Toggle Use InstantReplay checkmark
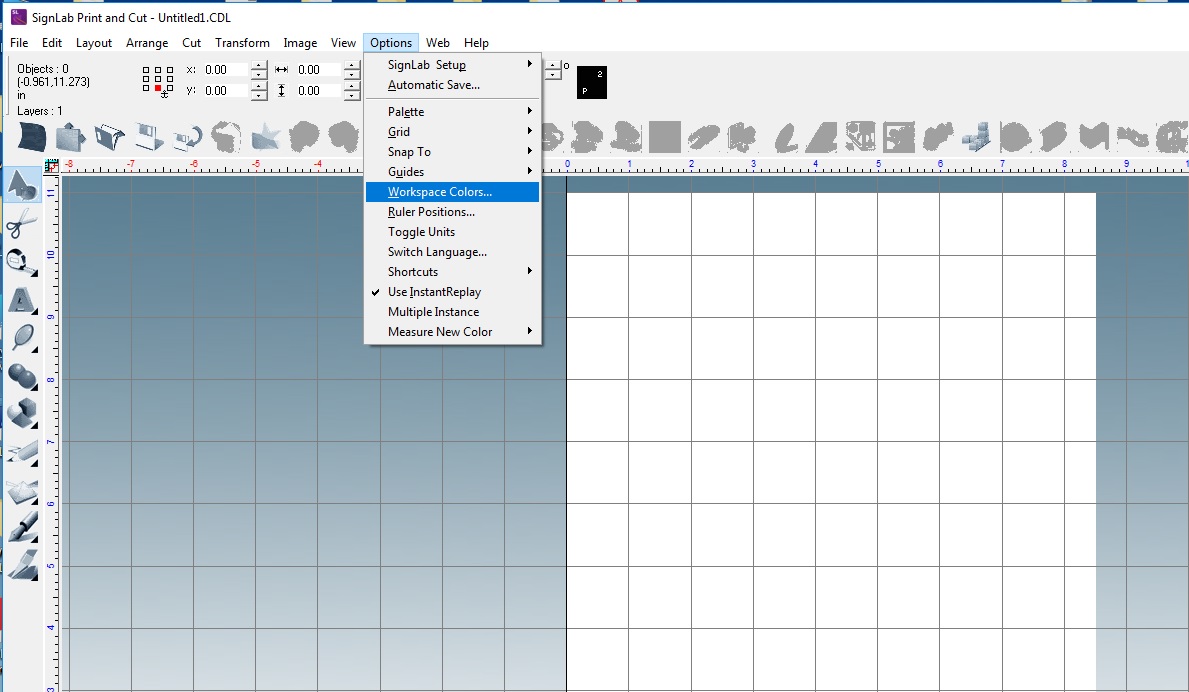Viewport: 1189px width, 692px height. click(x=375, y=292)
